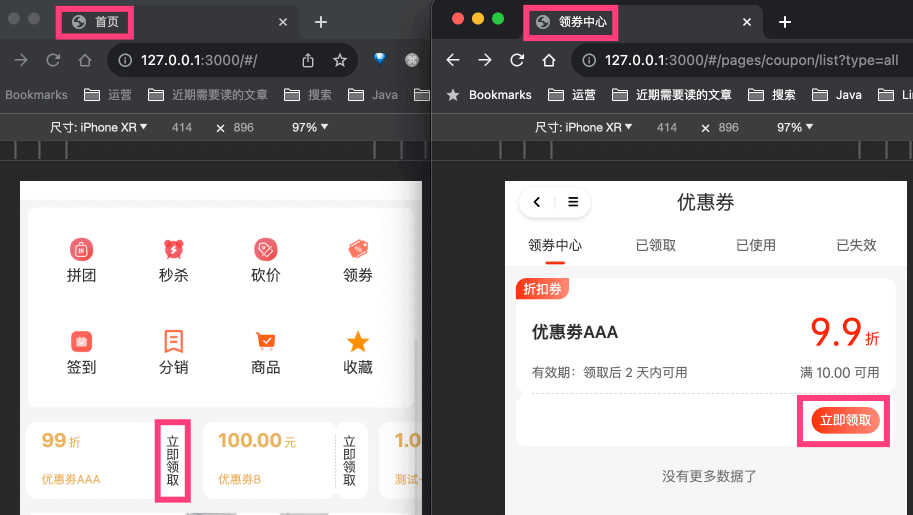
Task: Bookmark the page with the star icon
Action: (340, 60)
